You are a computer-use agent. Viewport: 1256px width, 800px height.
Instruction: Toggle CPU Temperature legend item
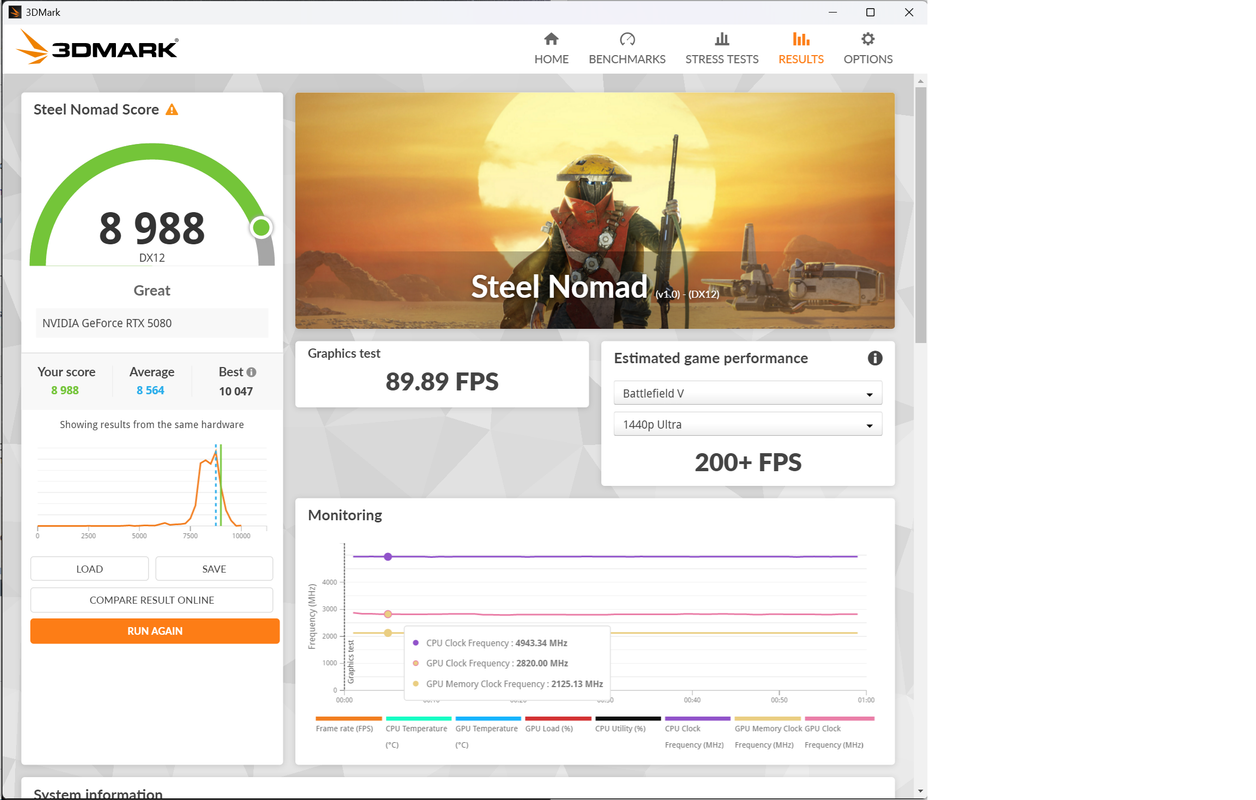pyautogui.click(x=417, y=733)
